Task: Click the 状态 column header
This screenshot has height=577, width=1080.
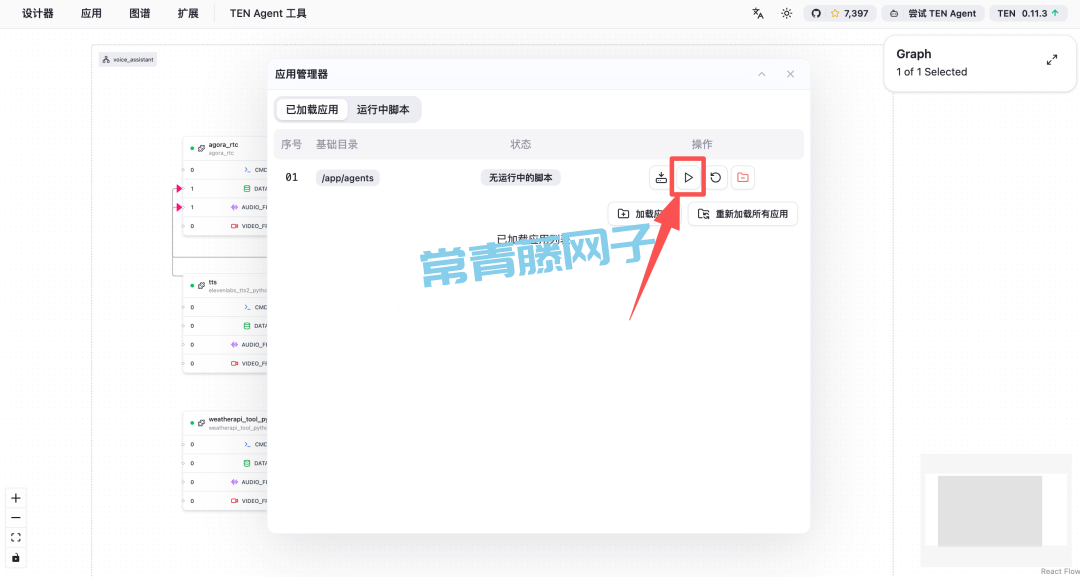Action: pos(521,145)
